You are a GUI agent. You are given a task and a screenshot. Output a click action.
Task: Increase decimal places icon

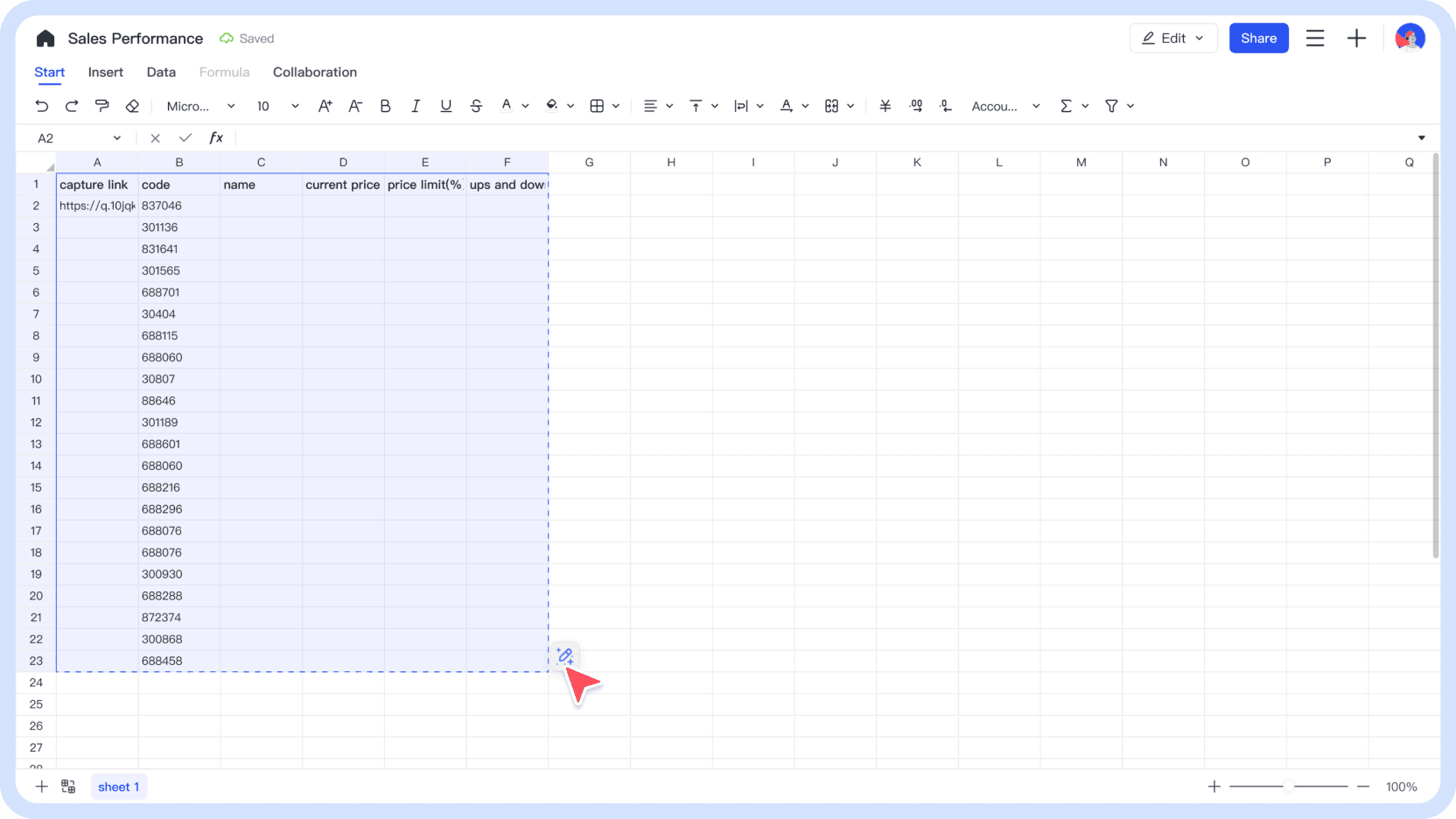(x=916, y=106)
